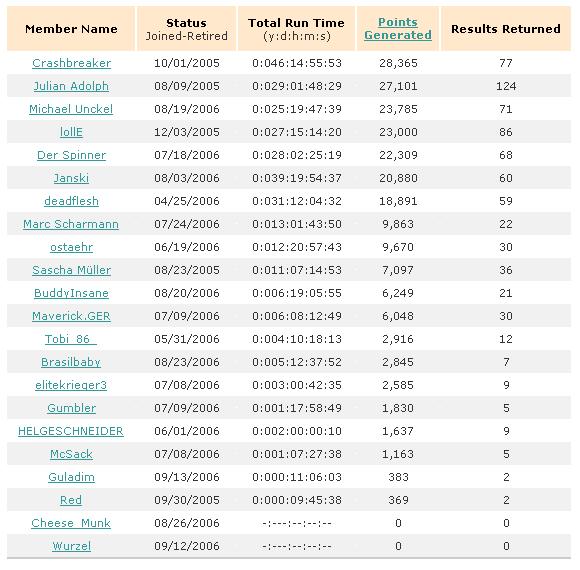580x570 pixels.
Task: Open Wurzel member link
Action: (x=71, y=546)
